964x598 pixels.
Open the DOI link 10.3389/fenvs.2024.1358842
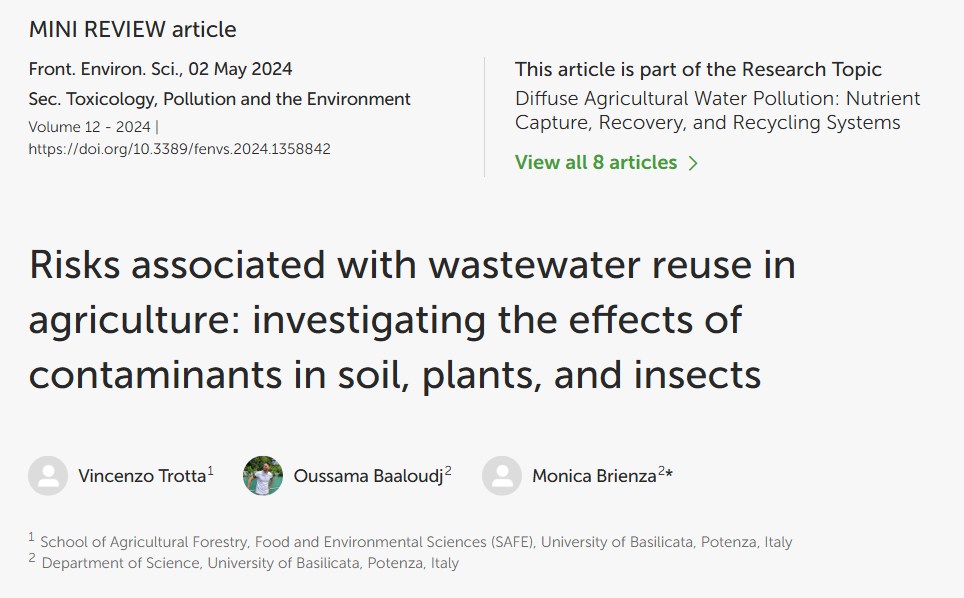point(180,149)
